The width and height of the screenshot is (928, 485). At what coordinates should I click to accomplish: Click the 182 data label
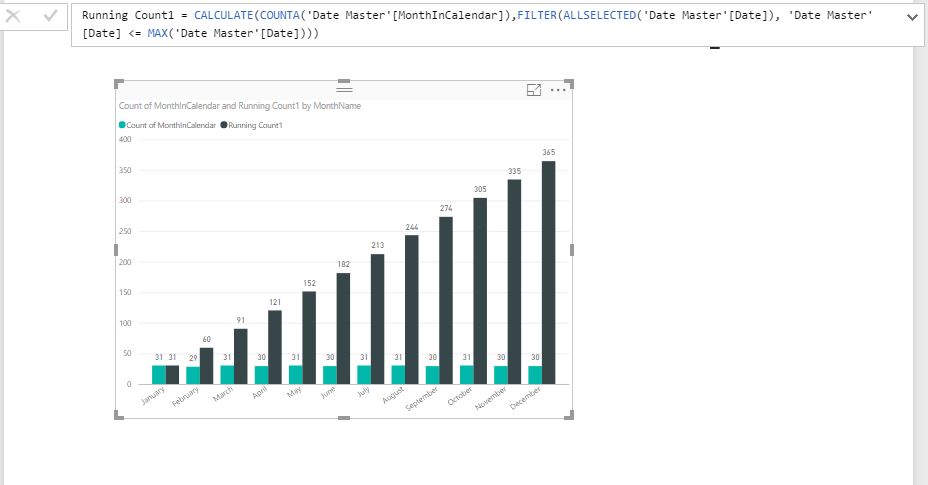343,264
